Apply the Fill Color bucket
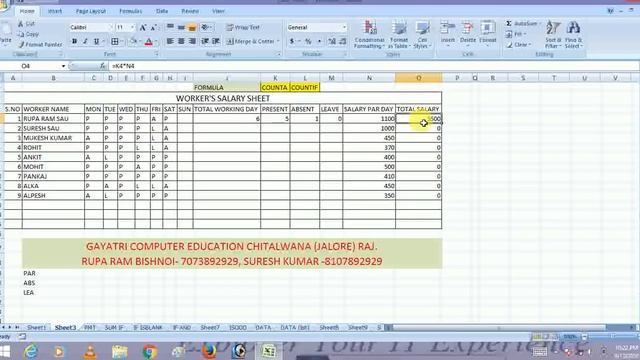Viewport: 640px width, 360px height. pos(133,41)
